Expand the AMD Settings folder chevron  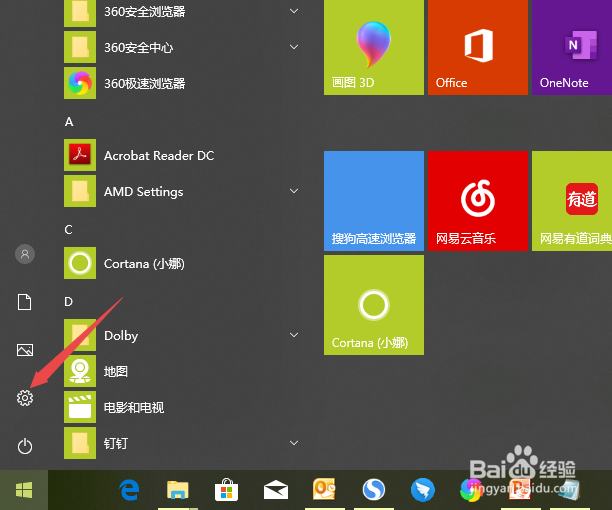coord(294,191)
